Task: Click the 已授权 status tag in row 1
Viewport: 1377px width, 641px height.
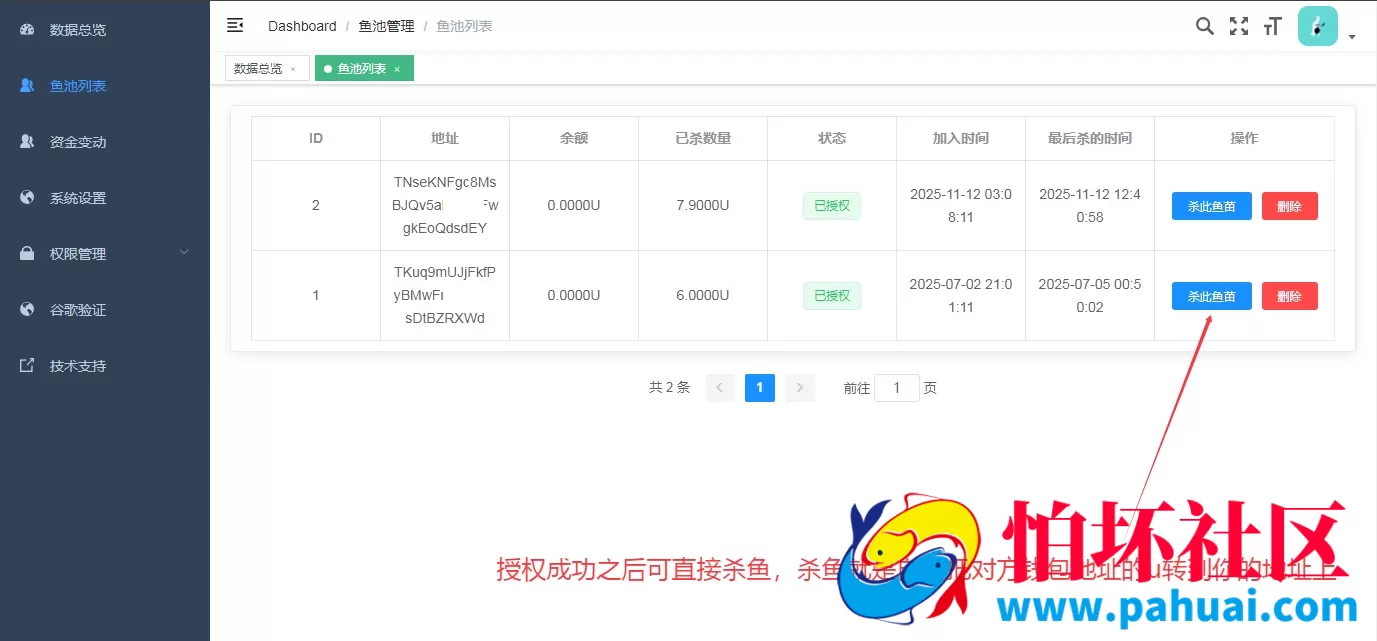Action: coord(832,296)
